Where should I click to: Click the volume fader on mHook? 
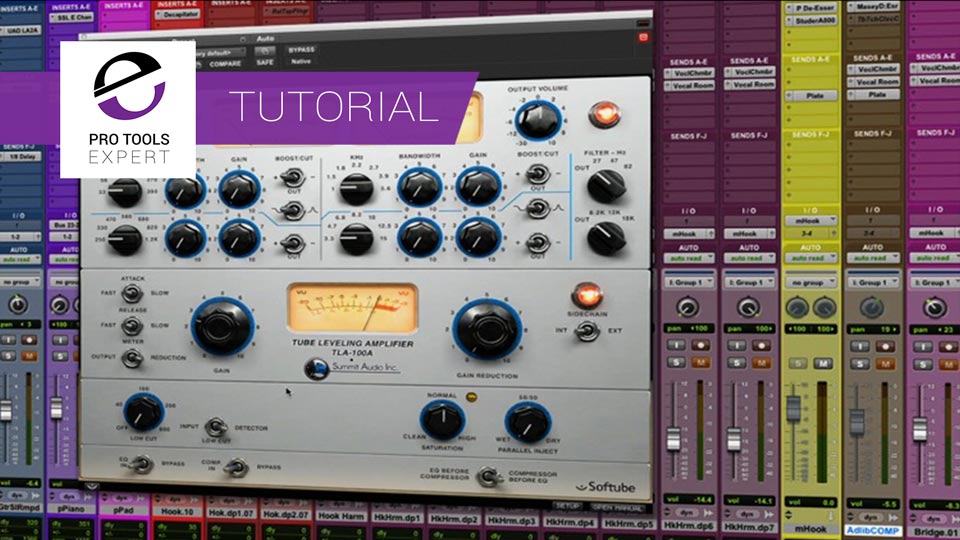point(794,409)
